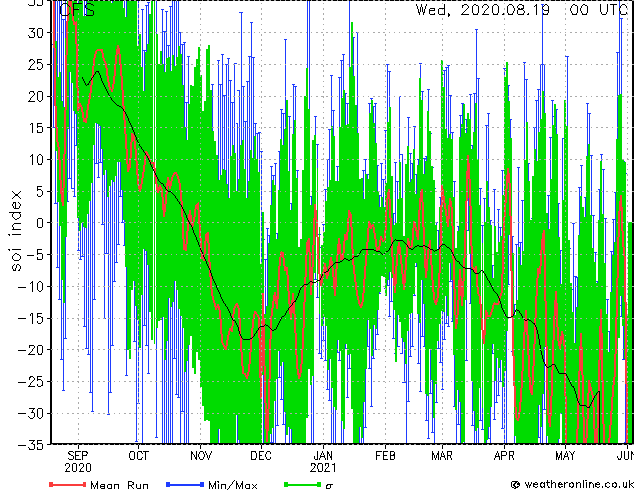
Task: Click the 'OCT' month label
Action: [138, 456]
